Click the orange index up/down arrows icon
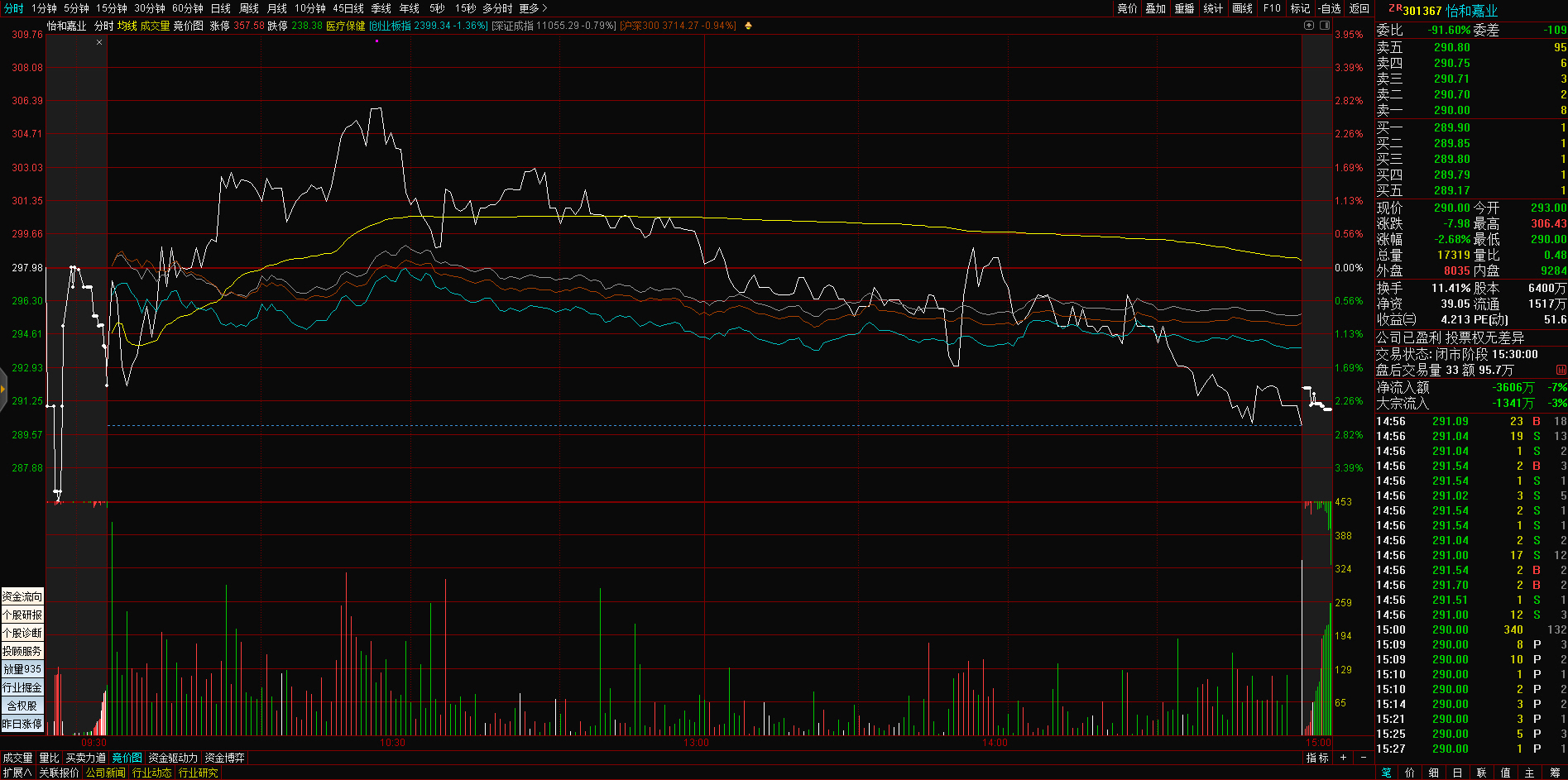Image resolution: width=1568 pixels, height=780 pixels. (x=748, y=26)
